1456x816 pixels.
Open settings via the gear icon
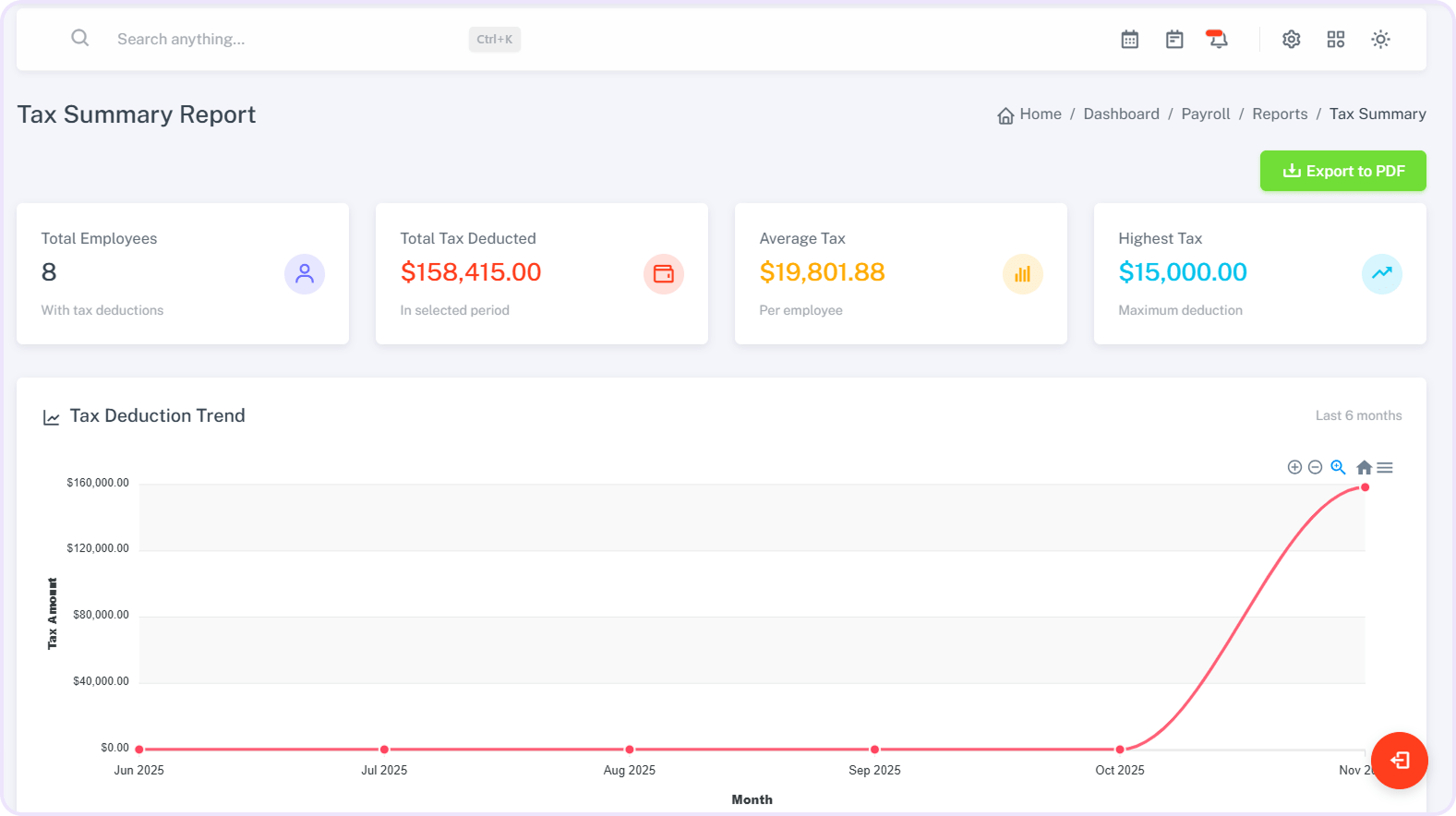click(x=1291, y=40)
